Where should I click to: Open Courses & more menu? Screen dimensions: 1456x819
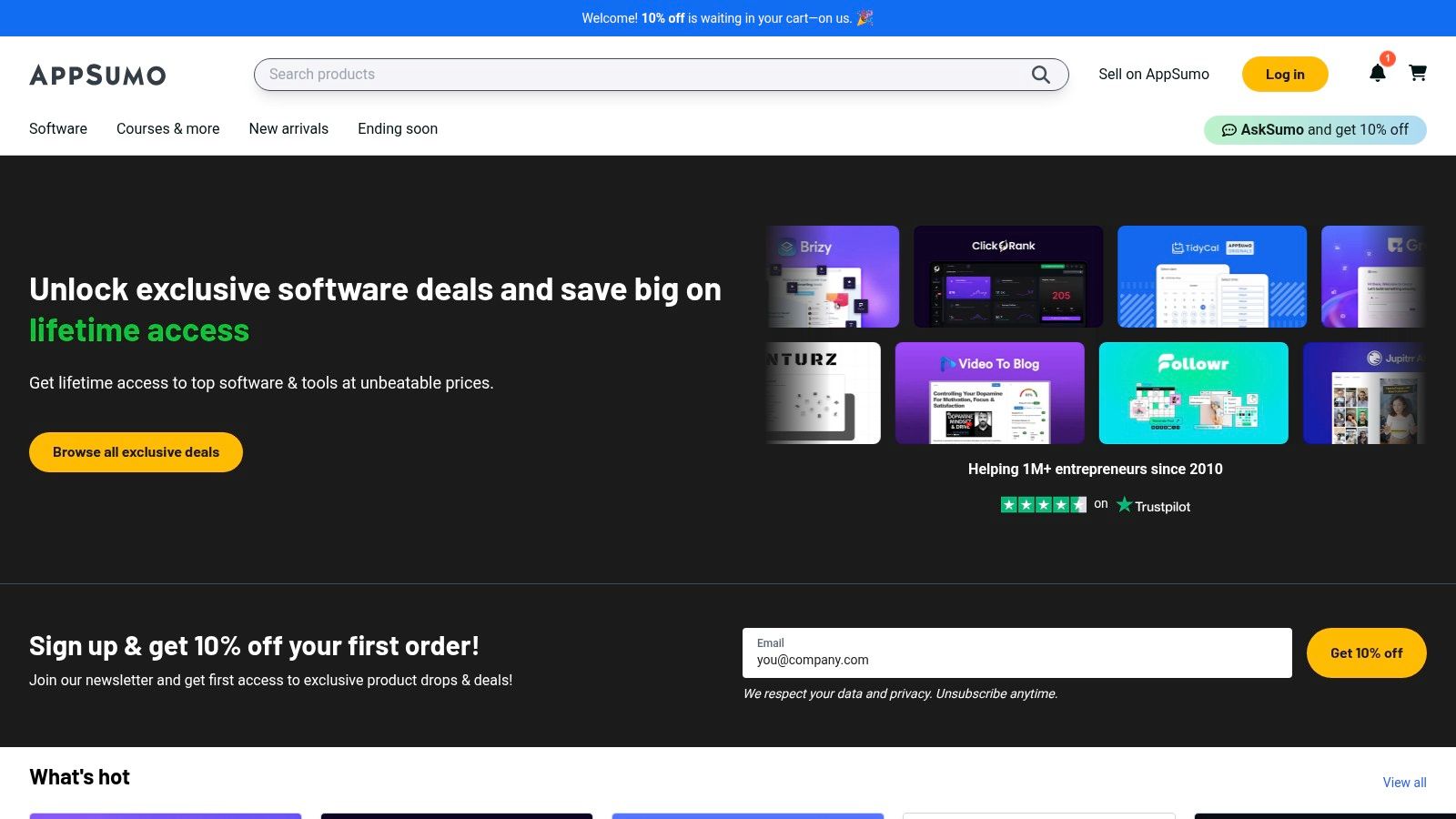click(x=168, y=128)
